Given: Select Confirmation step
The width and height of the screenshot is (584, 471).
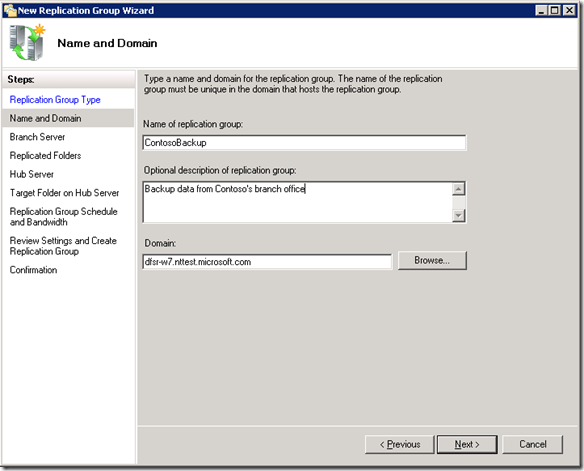Looking at the screenshot, I should [34, 270].
